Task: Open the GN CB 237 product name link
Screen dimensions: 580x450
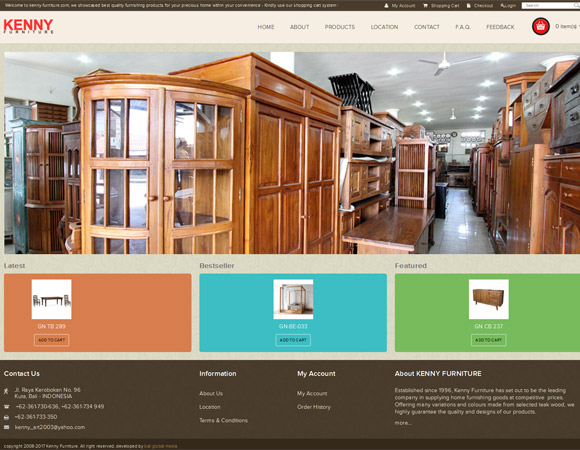Action: pyautogui.click(x=489, y=326)
